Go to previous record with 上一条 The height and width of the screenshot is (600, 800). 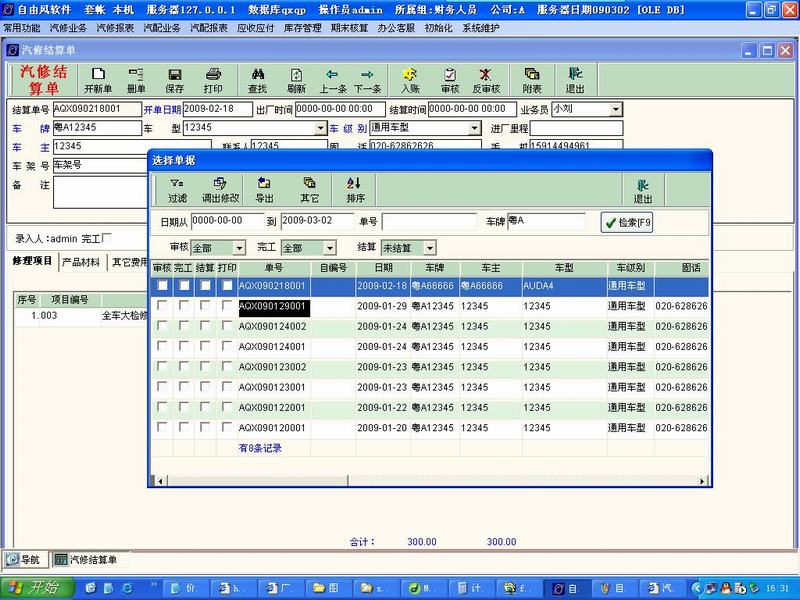click(333, 81)
